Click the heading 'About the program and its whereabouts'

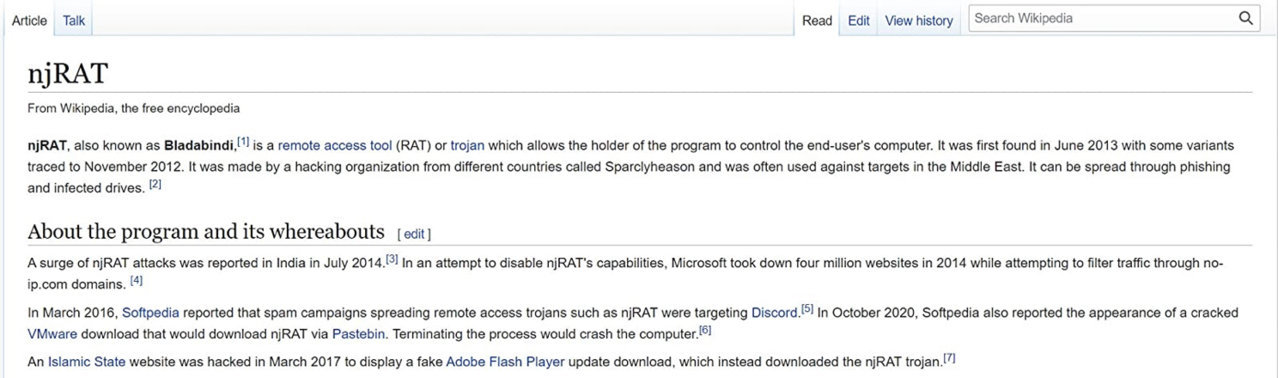coord(206,232)
